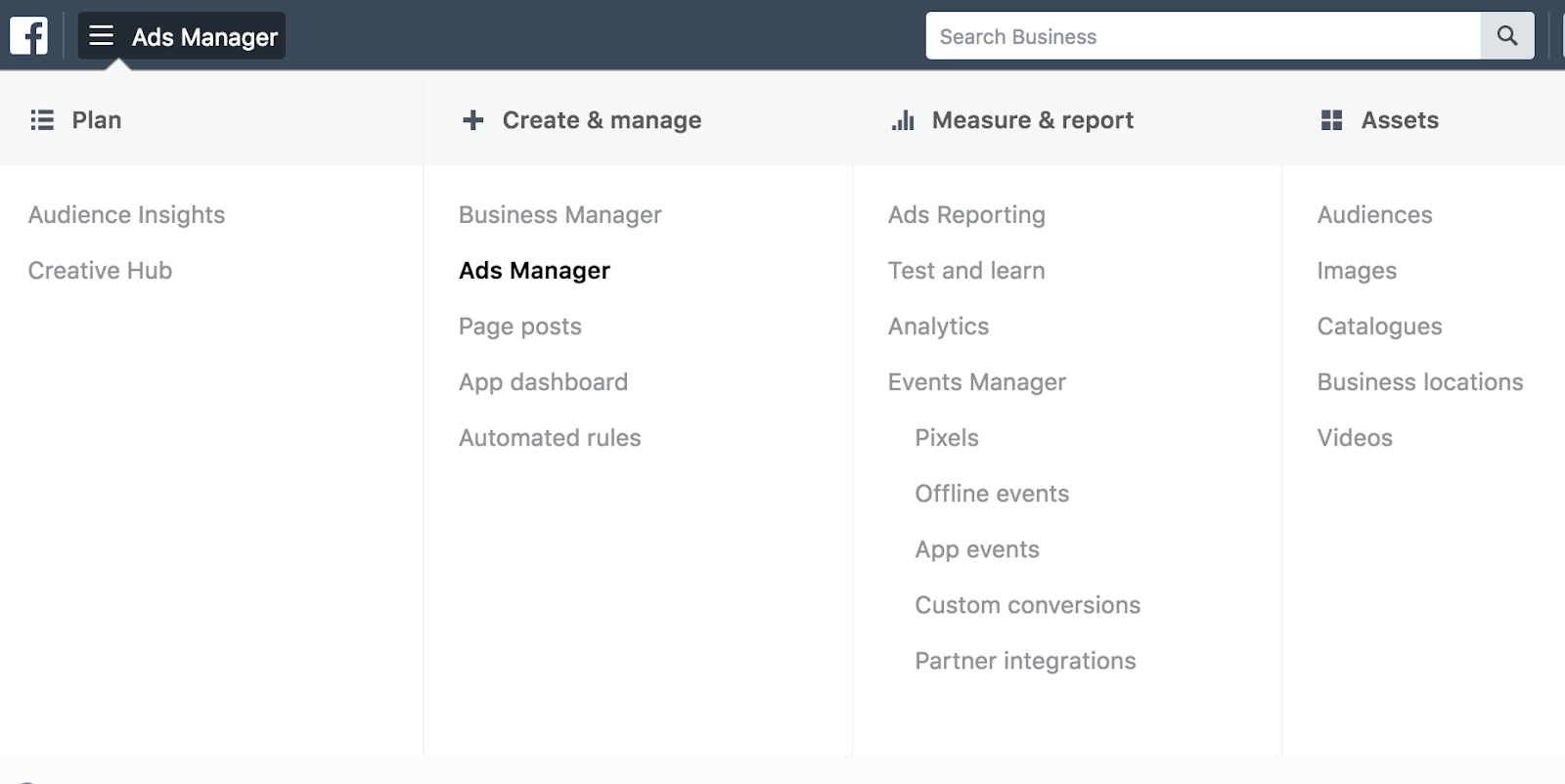Open Automated rules
This screenshot has width=1565, height=784.
(550, 438)
